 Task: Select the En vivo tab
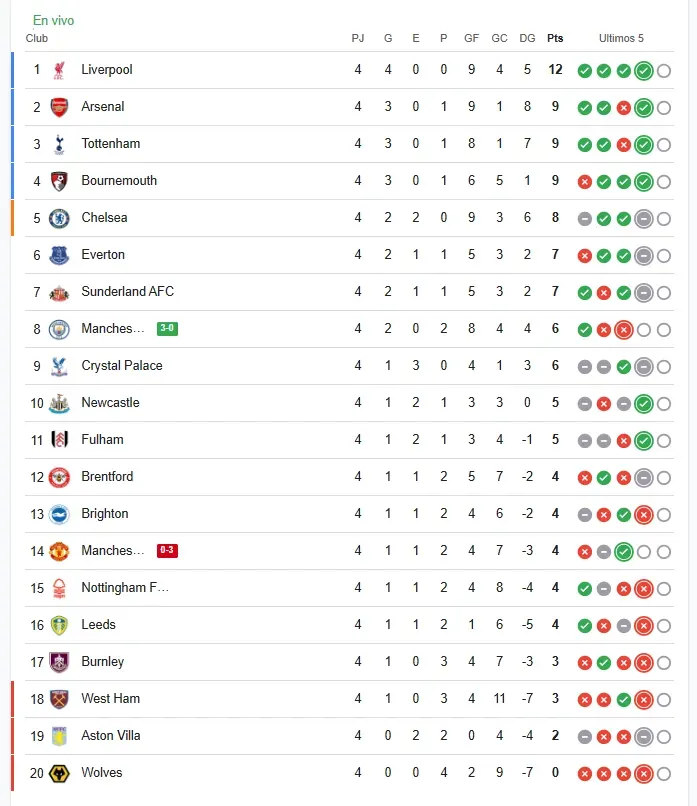click(53, 21)
